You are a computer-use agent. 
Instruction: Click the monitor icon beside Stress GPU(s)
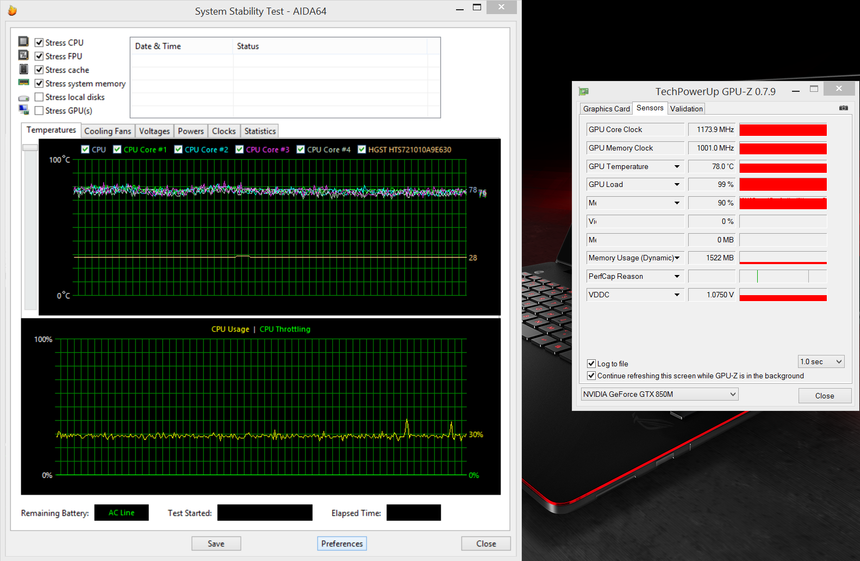(24, 110)
